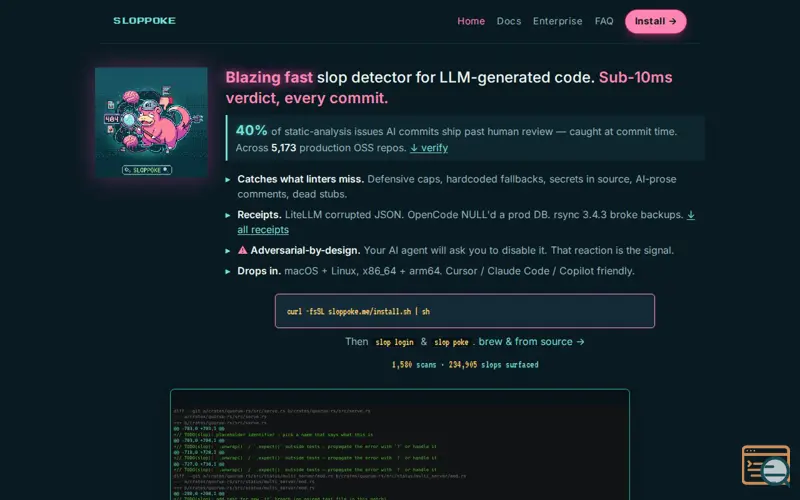The height and width of the screenshot is (500, 800).
Task: Click the 'Adversarial-by-design.' bold text
Action: [305, 250]
